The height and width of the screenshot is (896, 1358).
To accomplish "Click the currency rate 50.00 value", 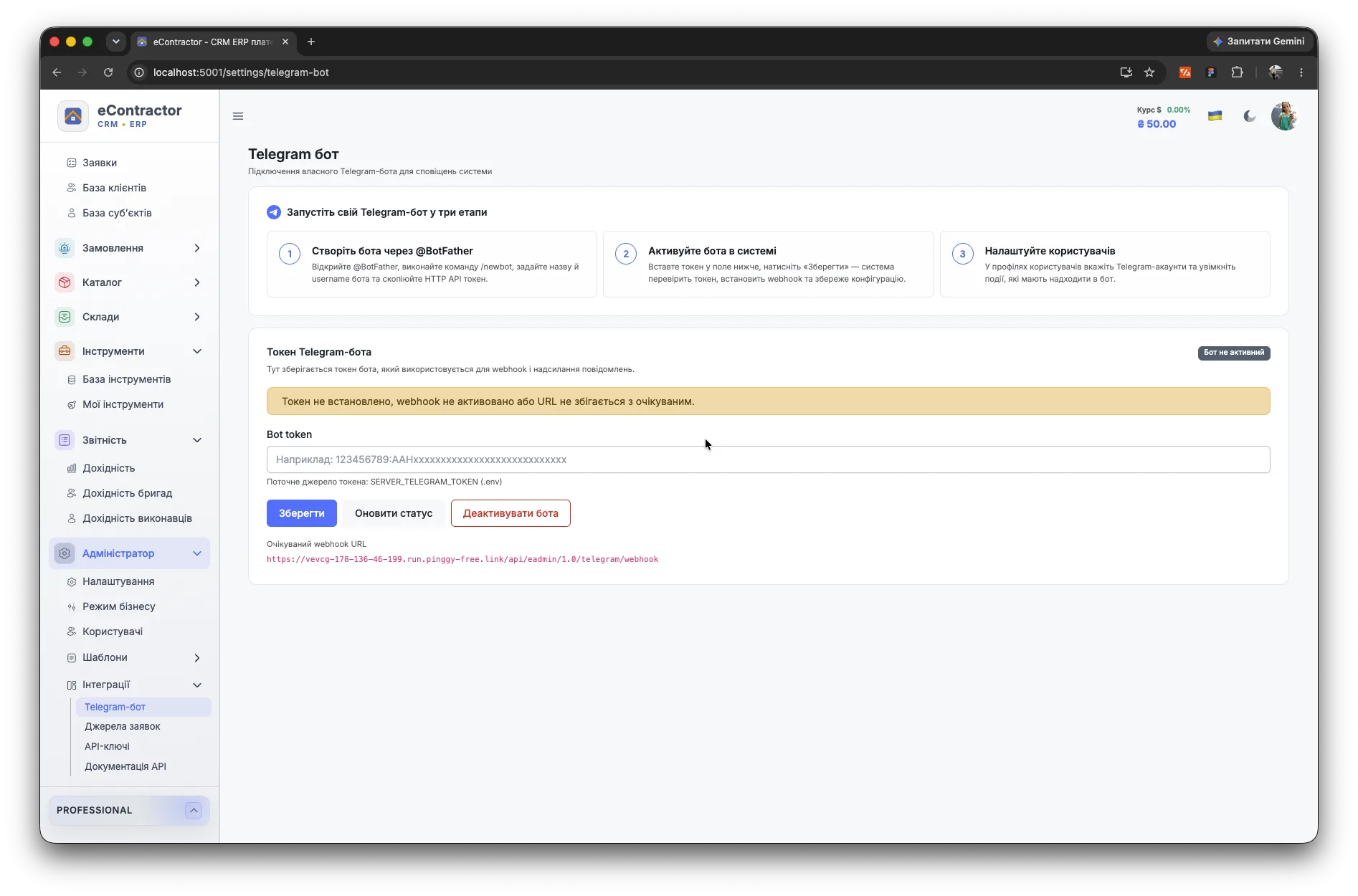I will click(1157, 124).
